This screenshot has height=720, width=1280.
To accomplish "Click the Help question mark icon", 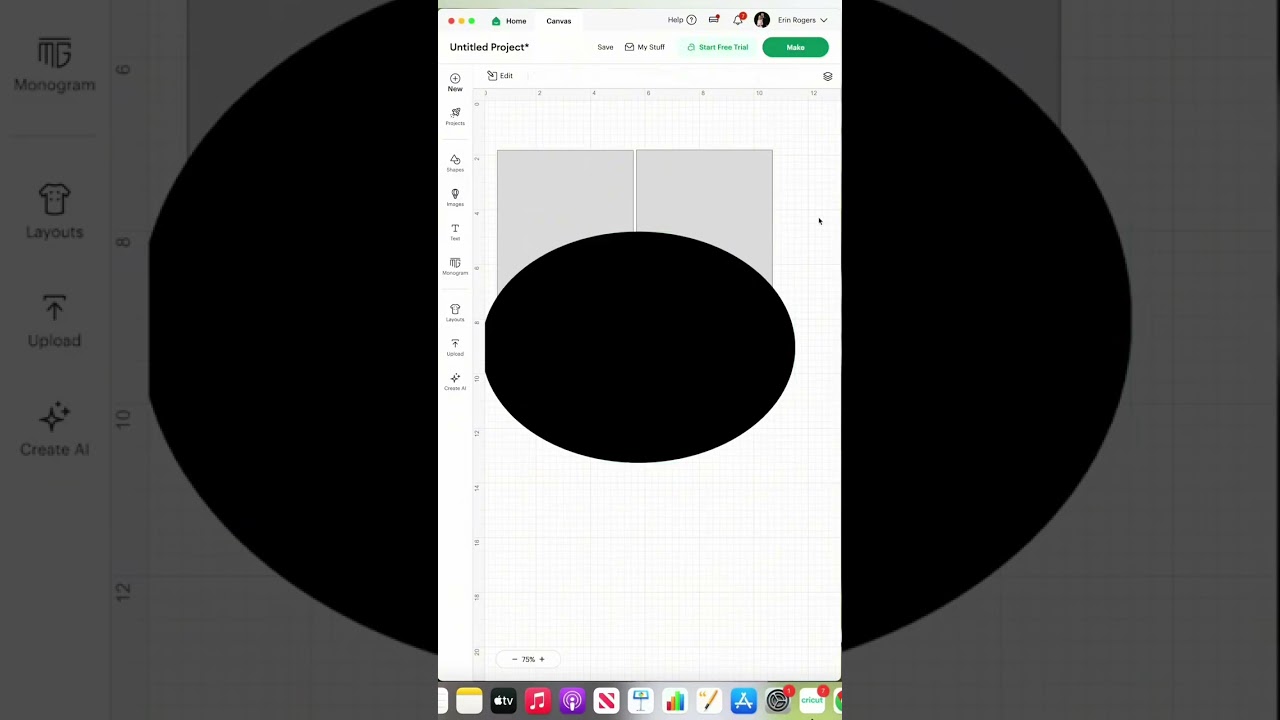I will pyautogui.click(x=691, y=20).
